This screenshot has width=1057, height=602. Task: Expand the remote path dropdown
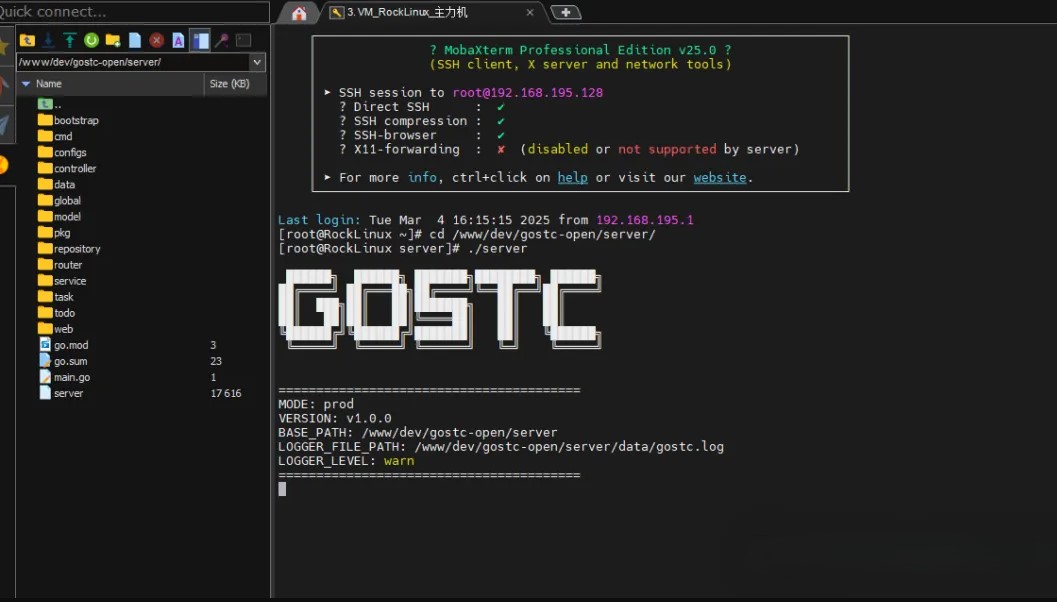coord(257,62)
